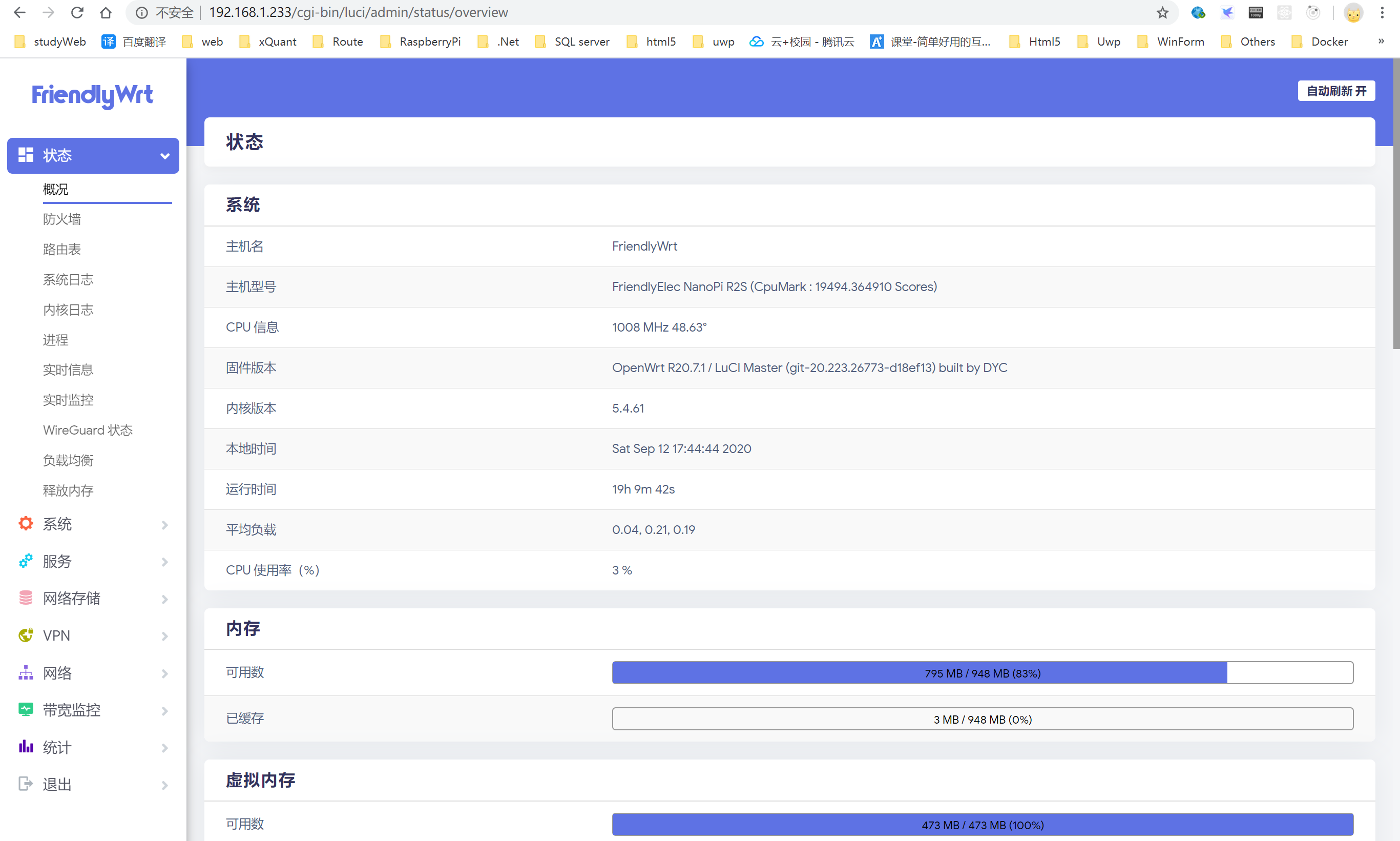
Task: Expand the 网络 submenu arrow
Action: click(165, 674)
